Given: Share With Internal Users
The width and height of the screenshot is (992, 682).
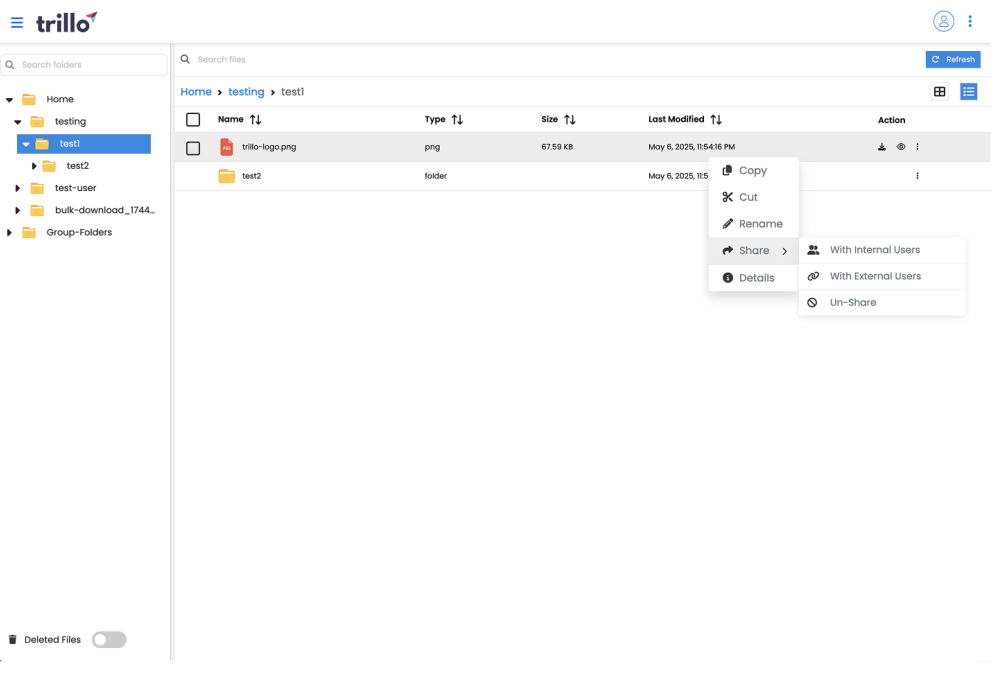Looking at the screenshot, I should tap(882, 250).
